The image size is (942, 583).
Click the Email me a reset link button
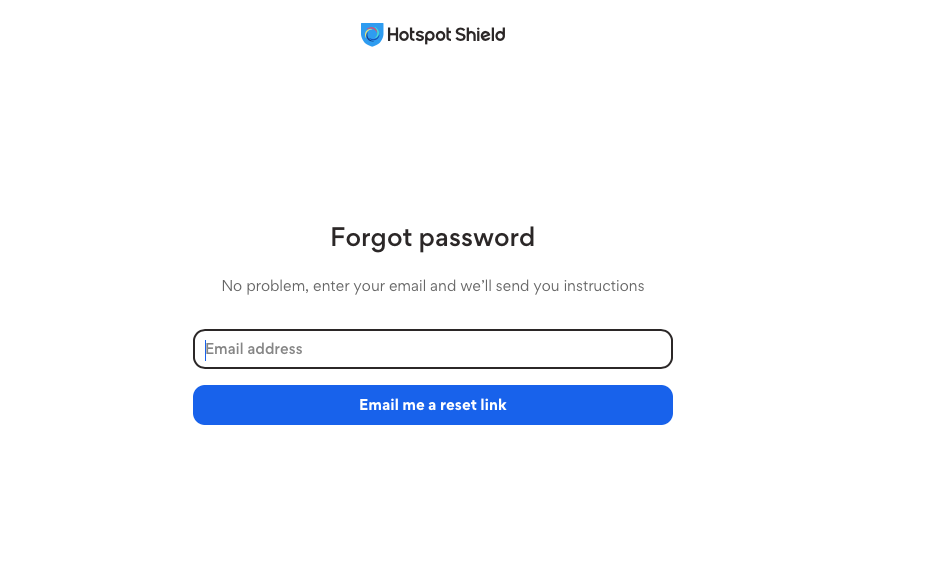(x=432, y=405)
